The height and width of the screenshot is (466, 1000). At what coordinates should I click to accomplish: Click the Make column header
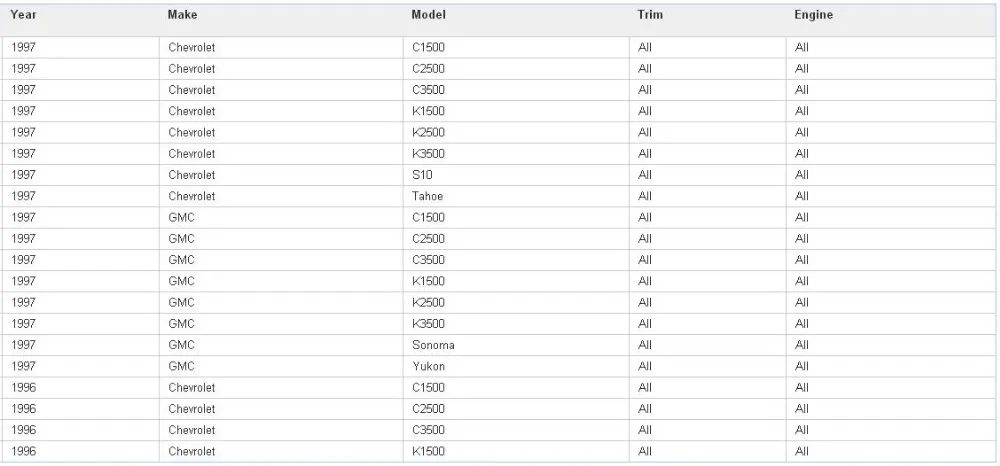pyautogui.click(x=182, y=15)
